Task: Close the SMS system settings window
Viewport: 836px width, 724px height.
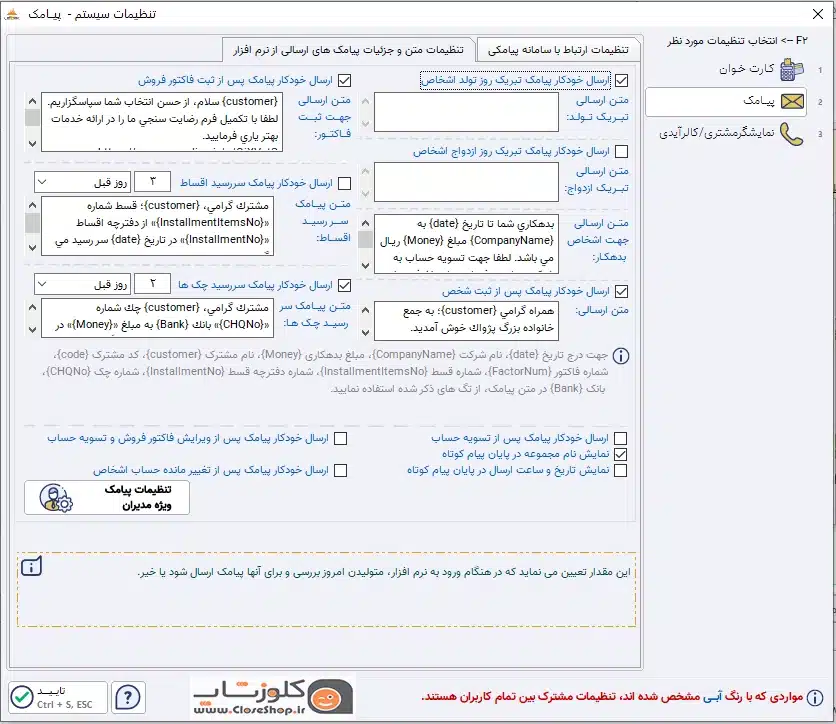Action: pos(818,14)
